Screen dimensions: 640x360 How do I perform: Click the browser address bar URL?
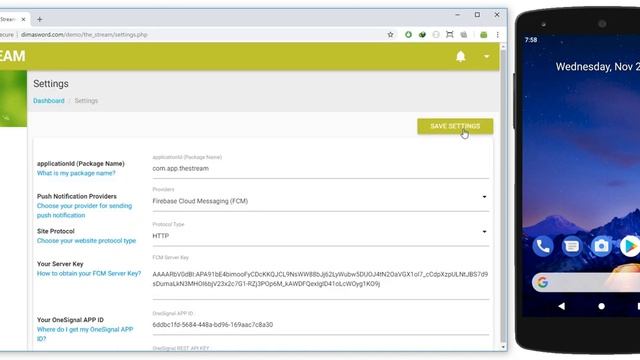[84, 35]
